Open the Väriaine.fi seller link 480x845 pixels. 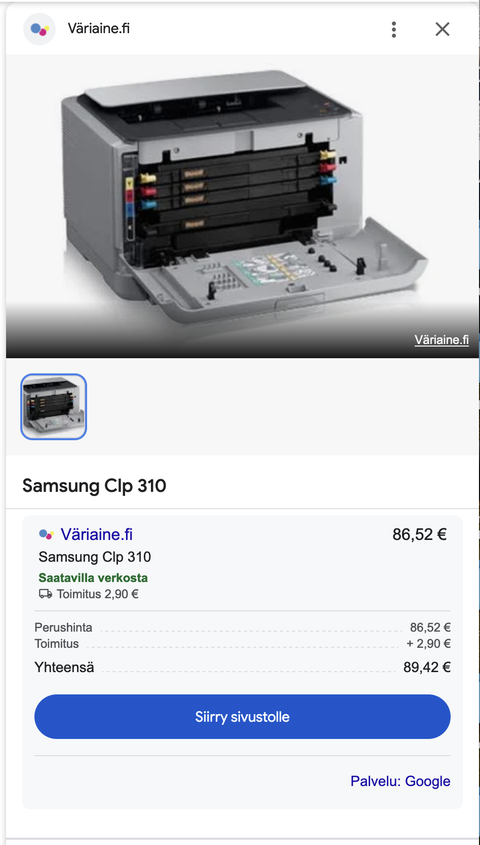coord(96,535)
